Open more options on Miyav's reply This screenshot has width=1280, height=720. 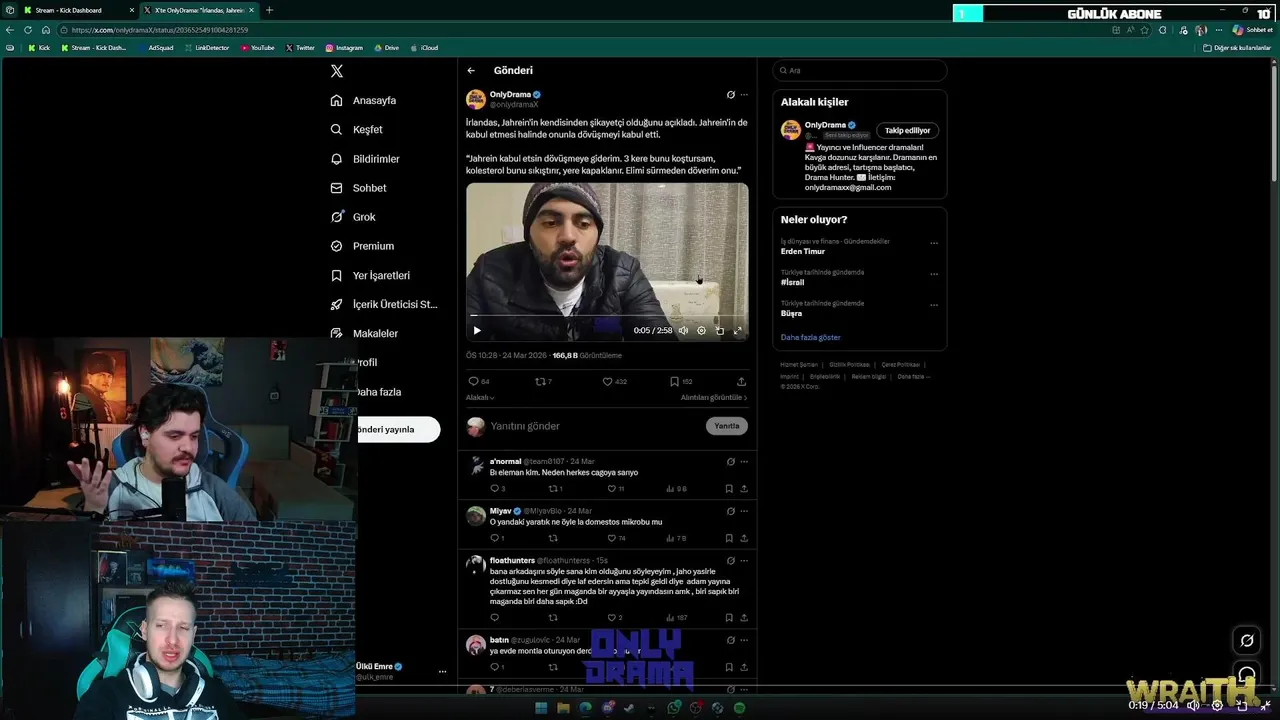pyautogui.click(x=744, y=511)
